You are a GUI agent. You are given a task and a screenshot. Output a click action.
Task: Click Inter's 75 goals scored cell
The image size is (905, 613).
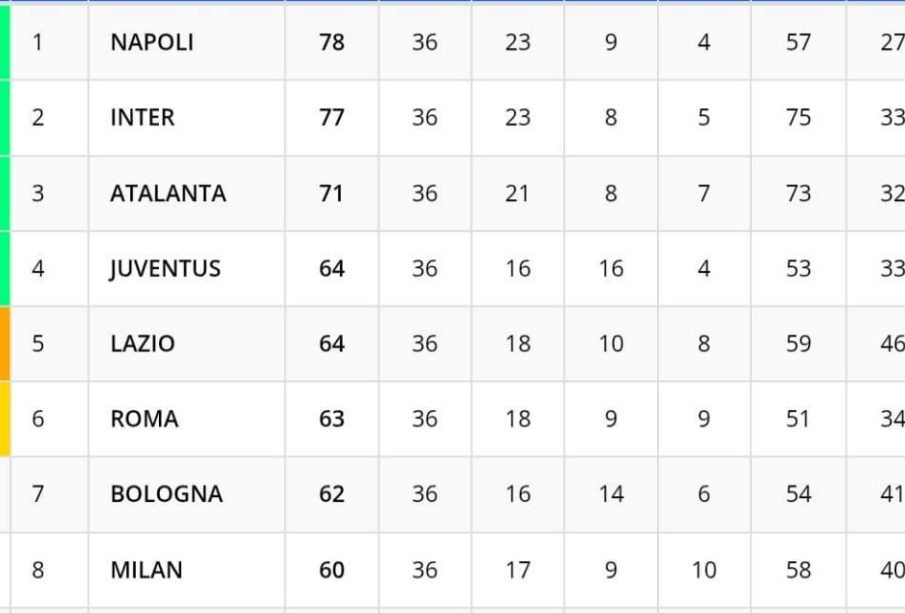pyautogui.click(x=798, y=117)
